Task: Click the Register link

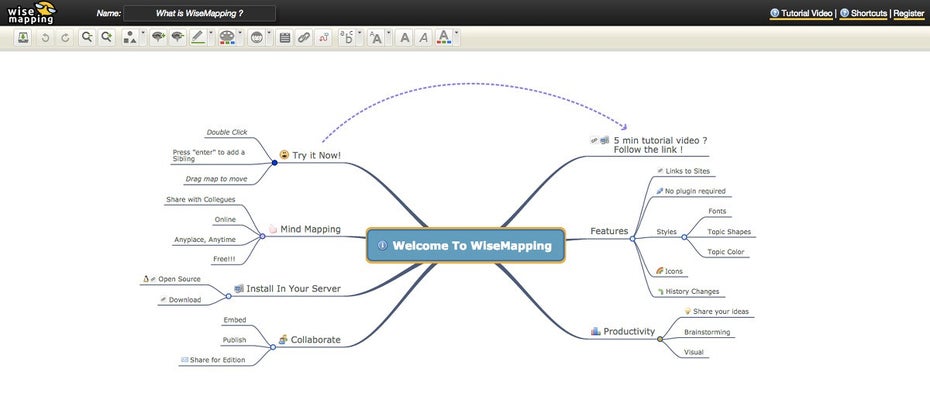Action: [909, 12]
